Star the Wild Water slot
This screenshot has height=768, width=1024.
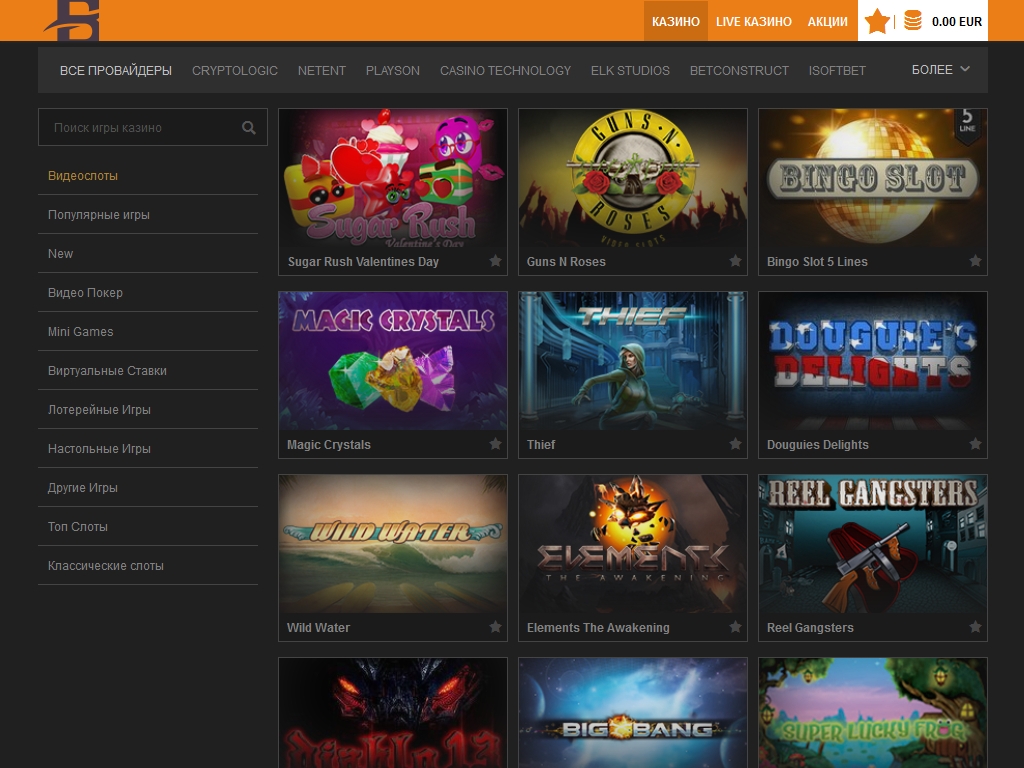[x=495, y=627]
